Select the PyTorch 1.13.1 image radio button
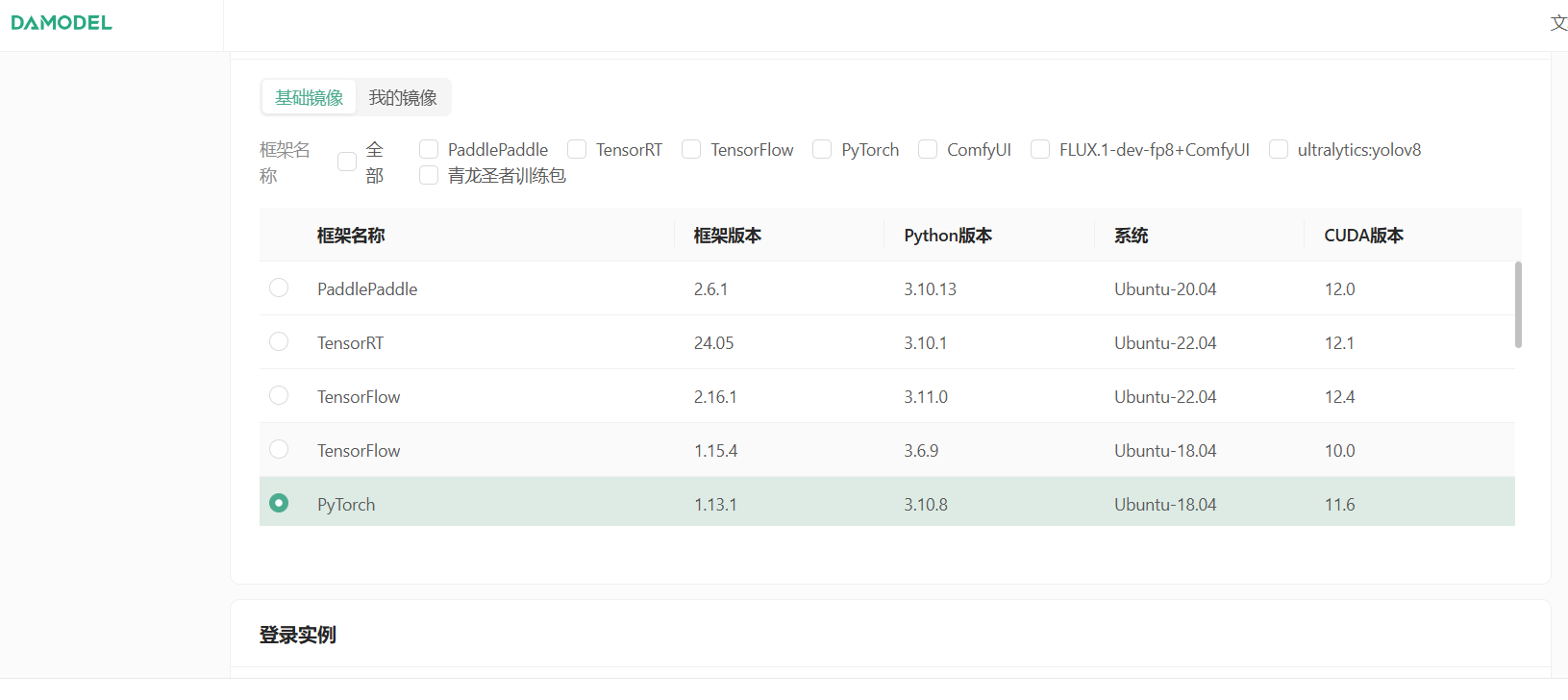1568x700 pixels. point(279,503)
